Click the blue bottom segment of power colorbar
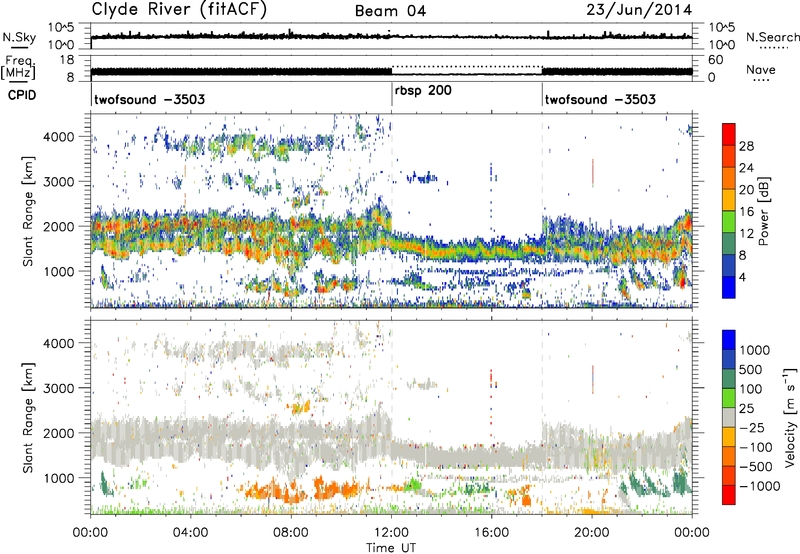The width and height of the screenshot is (800, 554). click(729, 287)
